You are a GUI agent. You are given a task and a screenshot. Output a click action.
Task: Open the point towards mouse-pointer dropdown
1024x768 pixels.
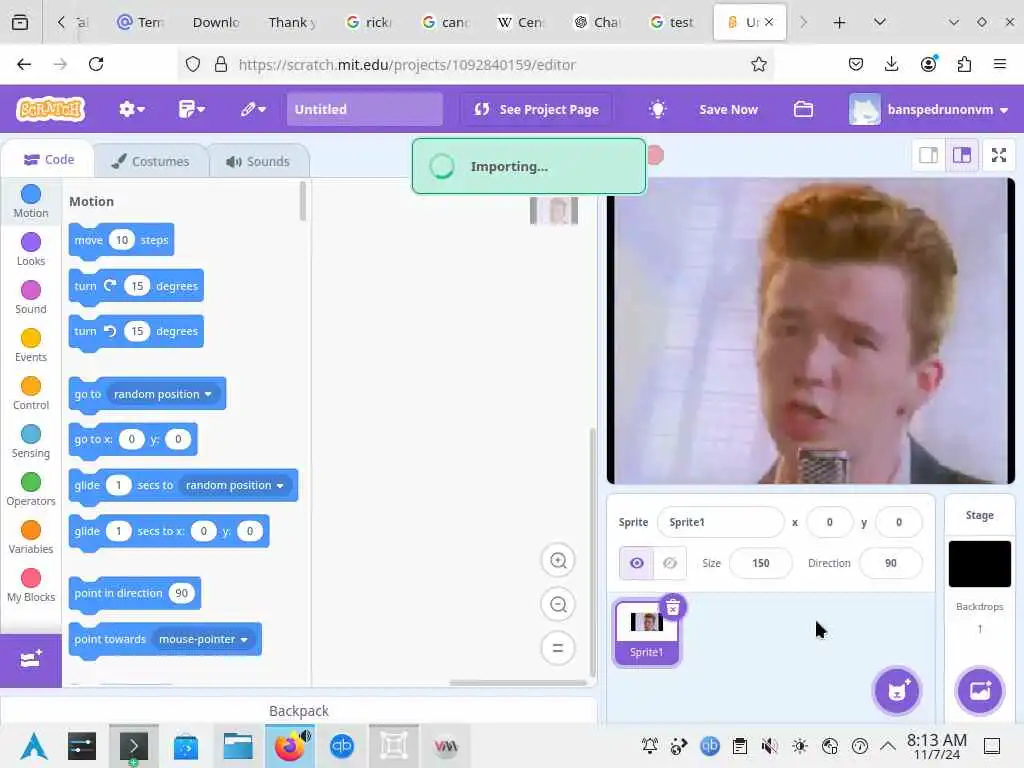point(203,639)
